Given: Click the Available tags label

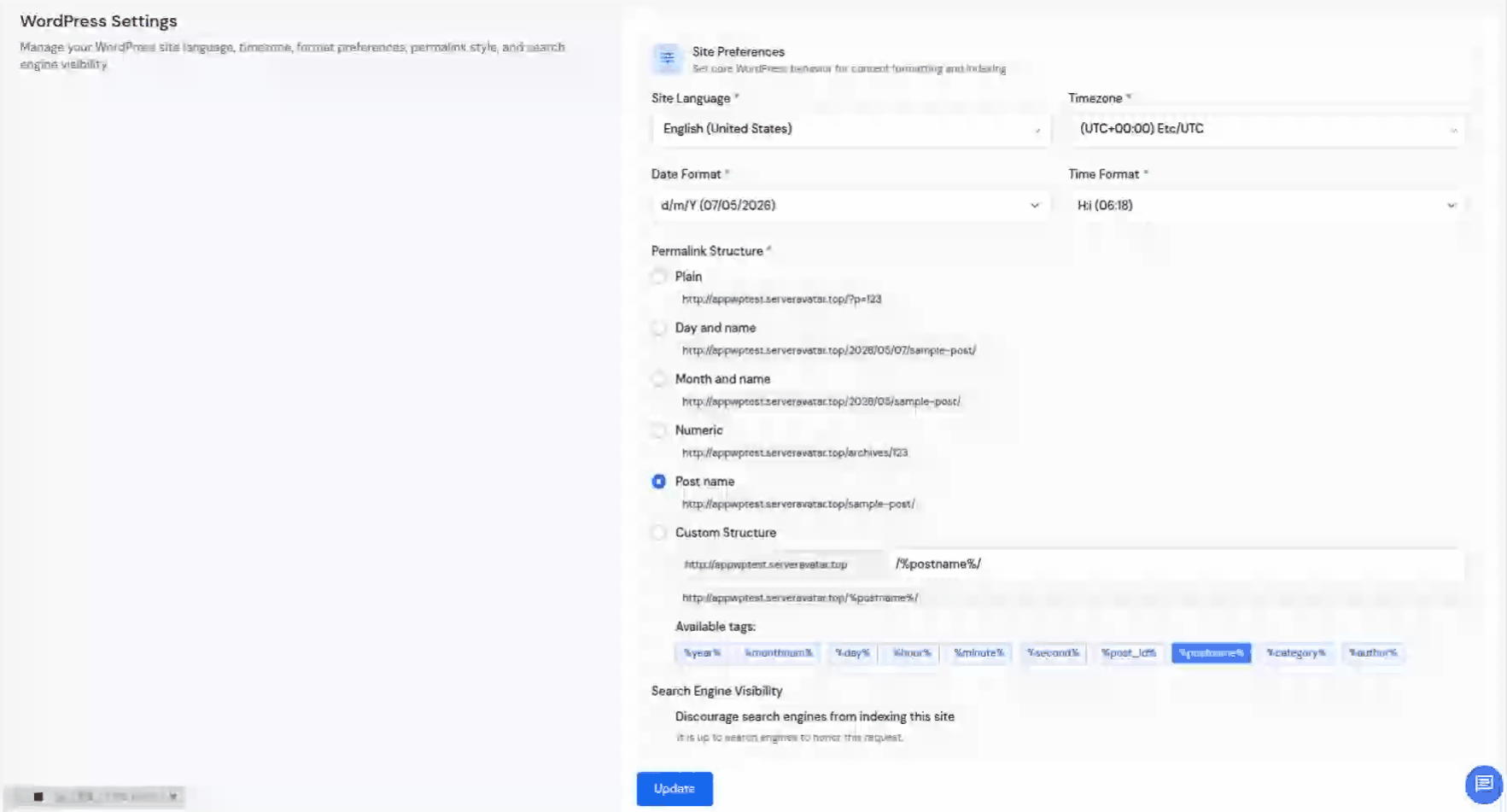Looking at the screenshot, I should (x=716, y=627).
